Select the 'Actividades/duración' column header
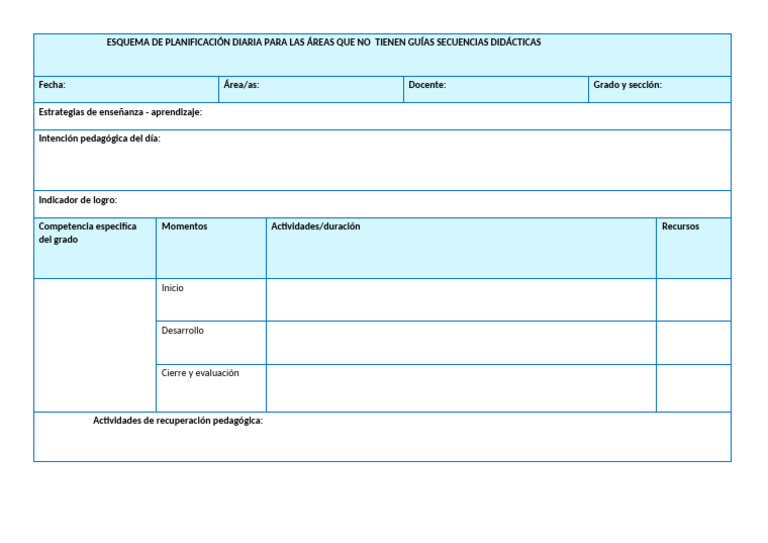Image resolution: width=768 pixels, height=543 pixels. tap(461, 248)
